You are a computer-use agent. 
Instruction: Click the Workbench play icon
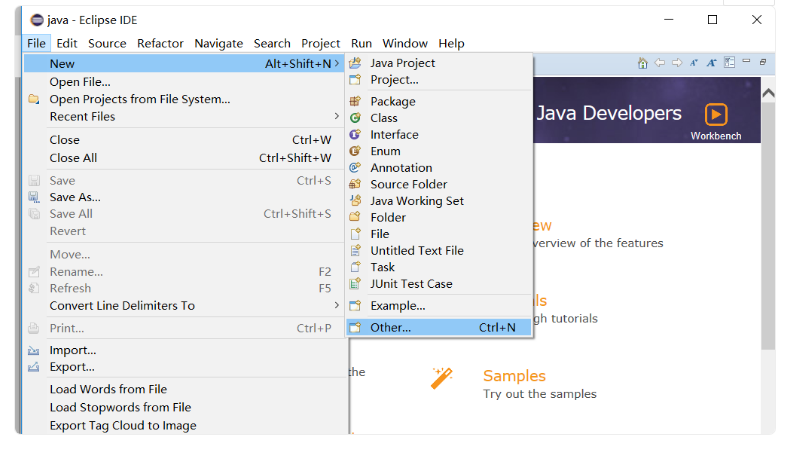[x=715, y=114]
